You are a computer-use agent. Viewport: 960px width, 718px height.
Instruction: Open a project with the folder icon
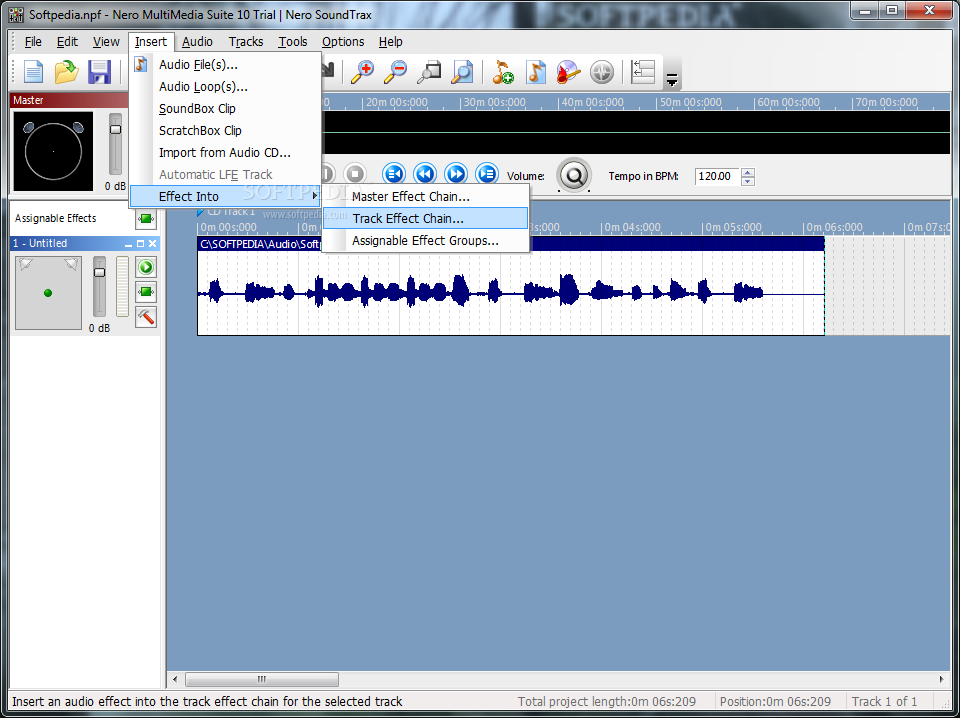pyautogui.click(x=66, y=72)
